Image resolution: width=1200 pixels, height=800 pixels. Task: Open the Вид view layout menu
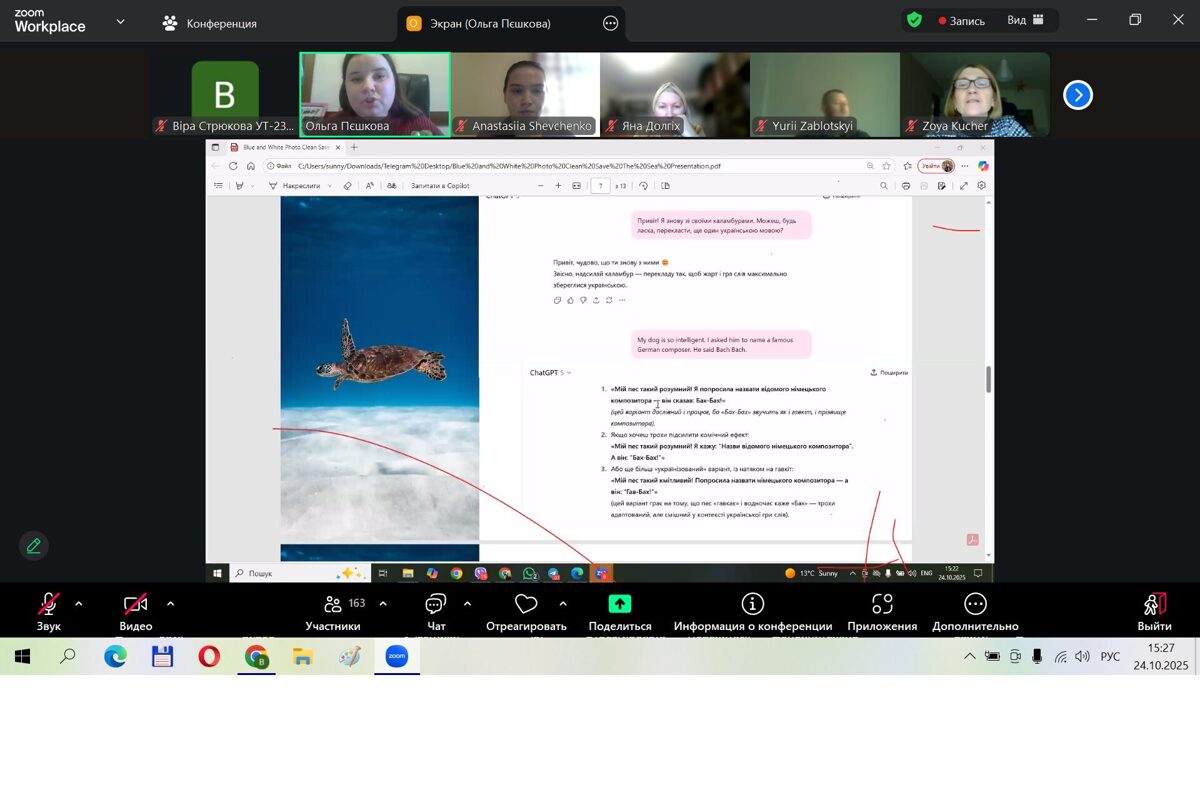[x=1026, y=20]
